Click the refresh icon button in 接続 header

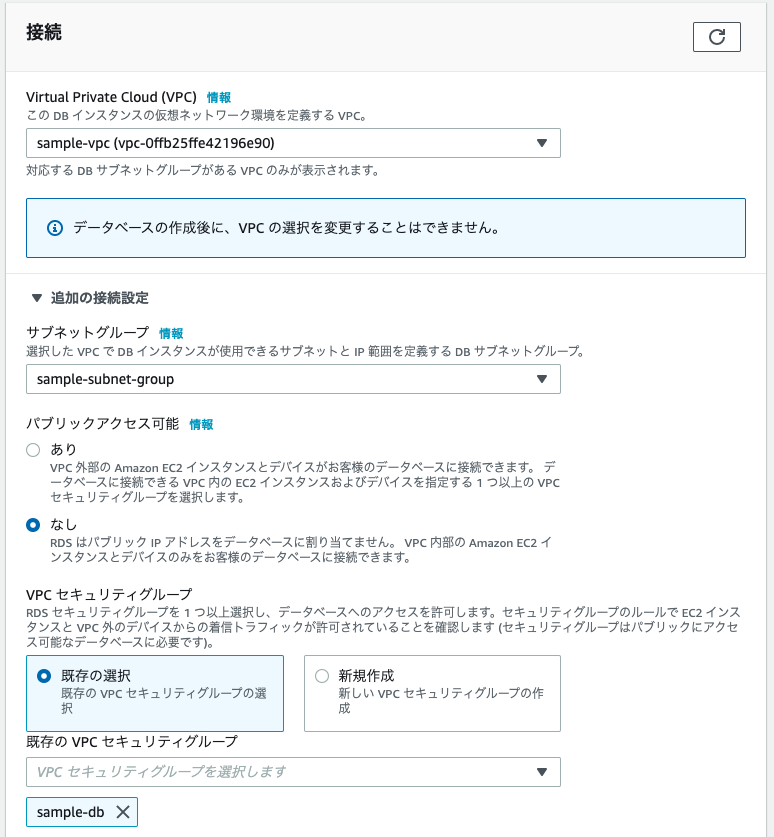click(716, 37)
